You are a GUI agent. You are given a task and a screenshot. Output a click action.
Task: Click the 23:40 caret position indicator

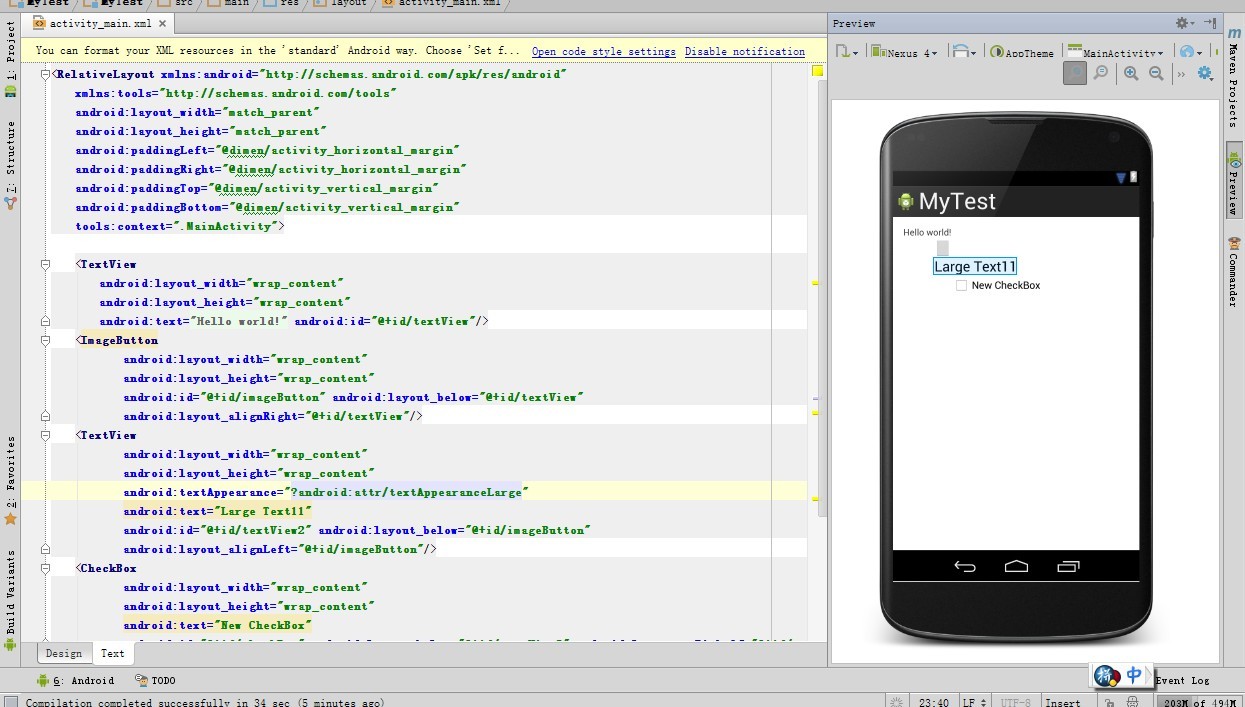click(x=933, y=702)
